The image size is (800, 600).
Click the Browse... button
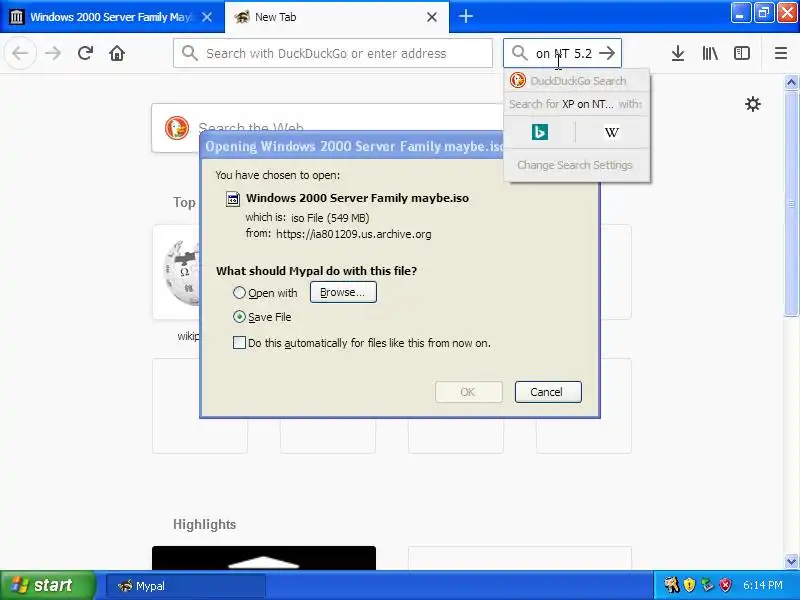click(343, 292)
